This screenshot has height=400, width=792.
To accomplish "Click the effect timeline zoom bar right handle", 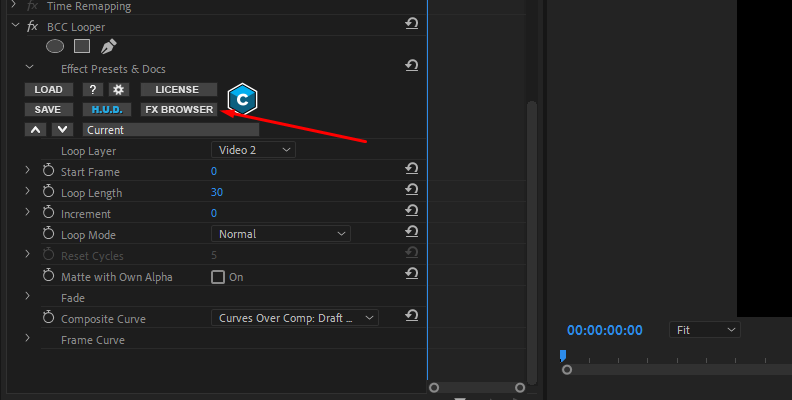I will pyautogui.click(x=520, y=387).
